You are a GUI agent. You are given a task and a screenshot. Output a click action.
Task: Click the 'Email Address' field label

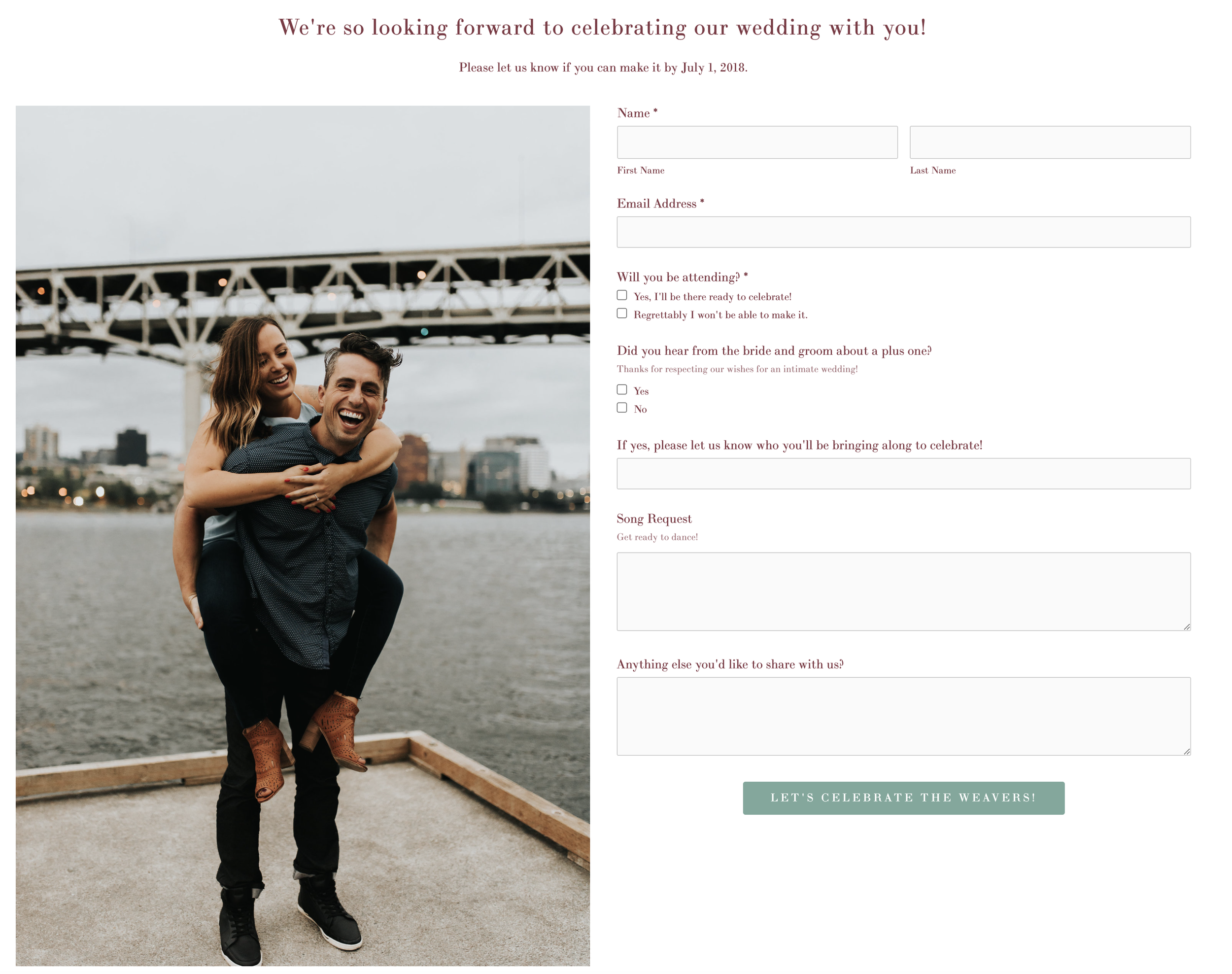point(657,204)
